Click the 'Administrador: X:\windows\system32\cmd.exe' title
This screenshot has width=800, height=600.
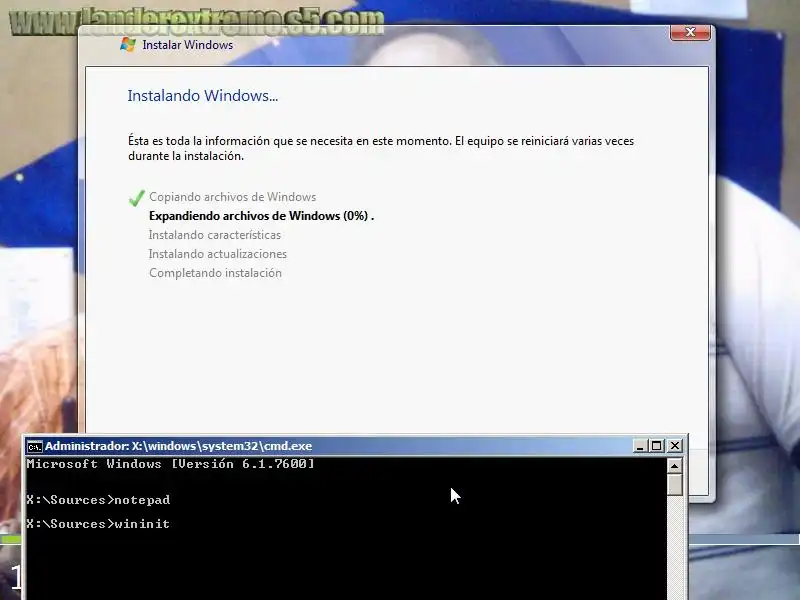coord(179,446)
